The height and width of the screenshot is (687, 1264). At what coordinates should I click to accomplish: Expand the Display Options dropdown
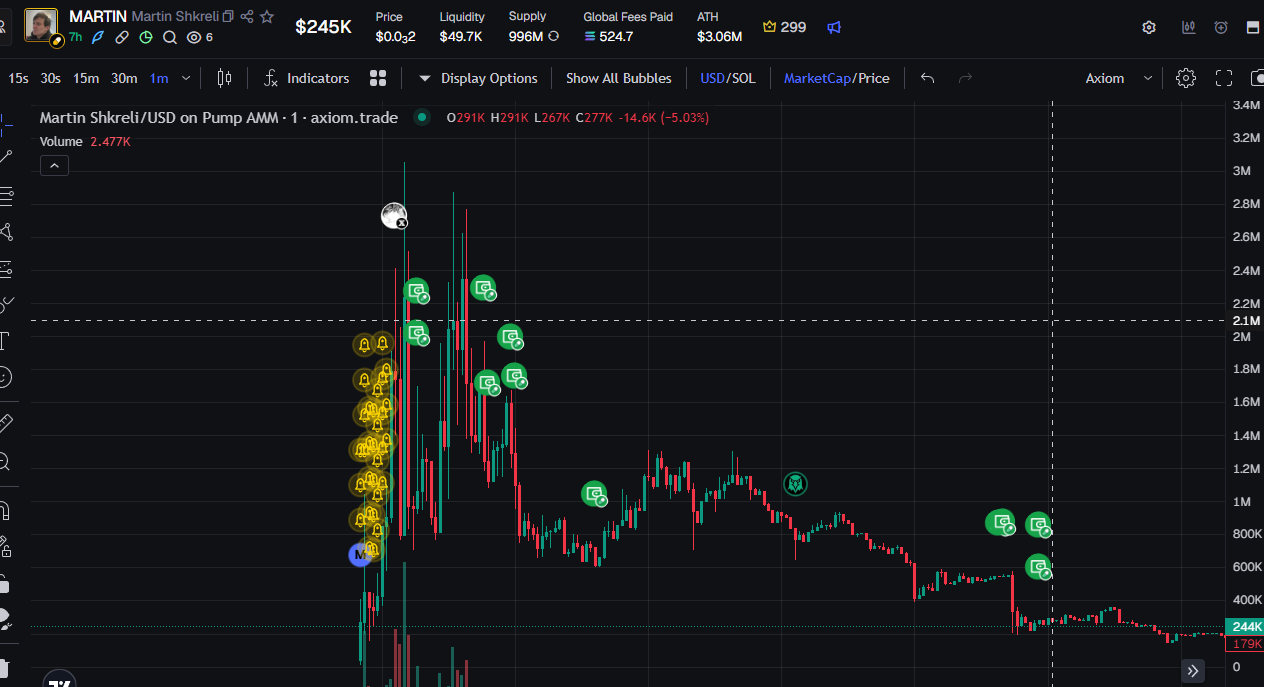478,78
